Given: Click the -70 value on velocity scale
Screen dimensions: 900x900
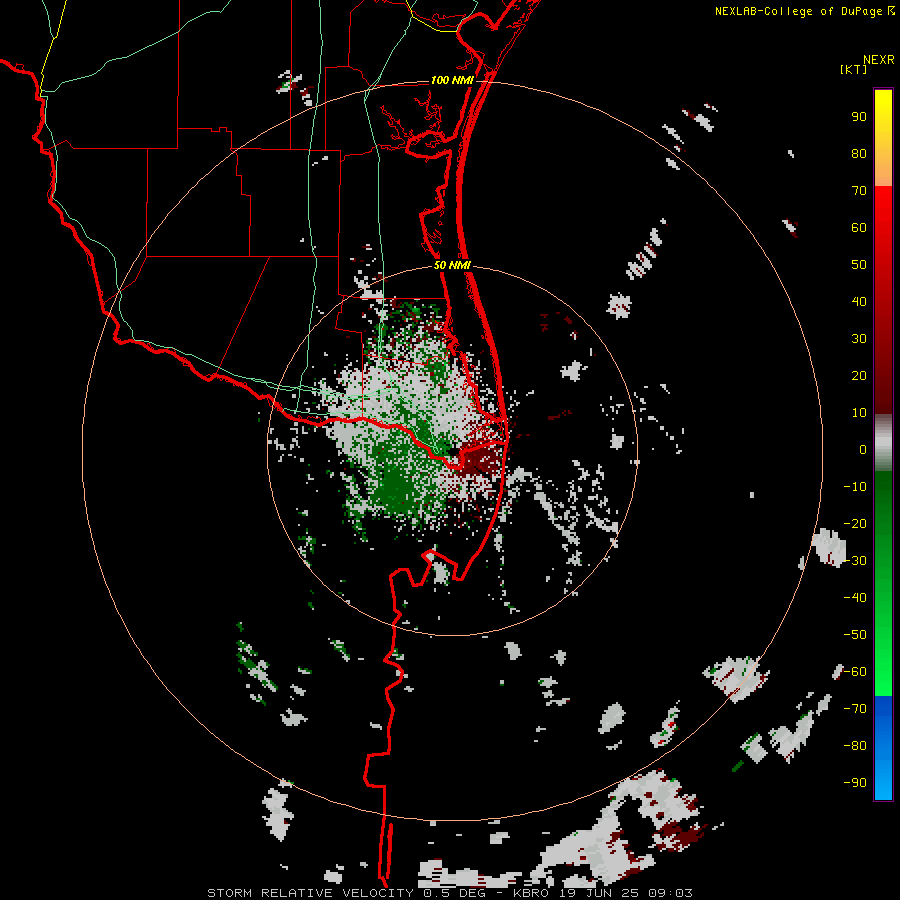Looking at the screenshot, I should click(x=855, y=709).
